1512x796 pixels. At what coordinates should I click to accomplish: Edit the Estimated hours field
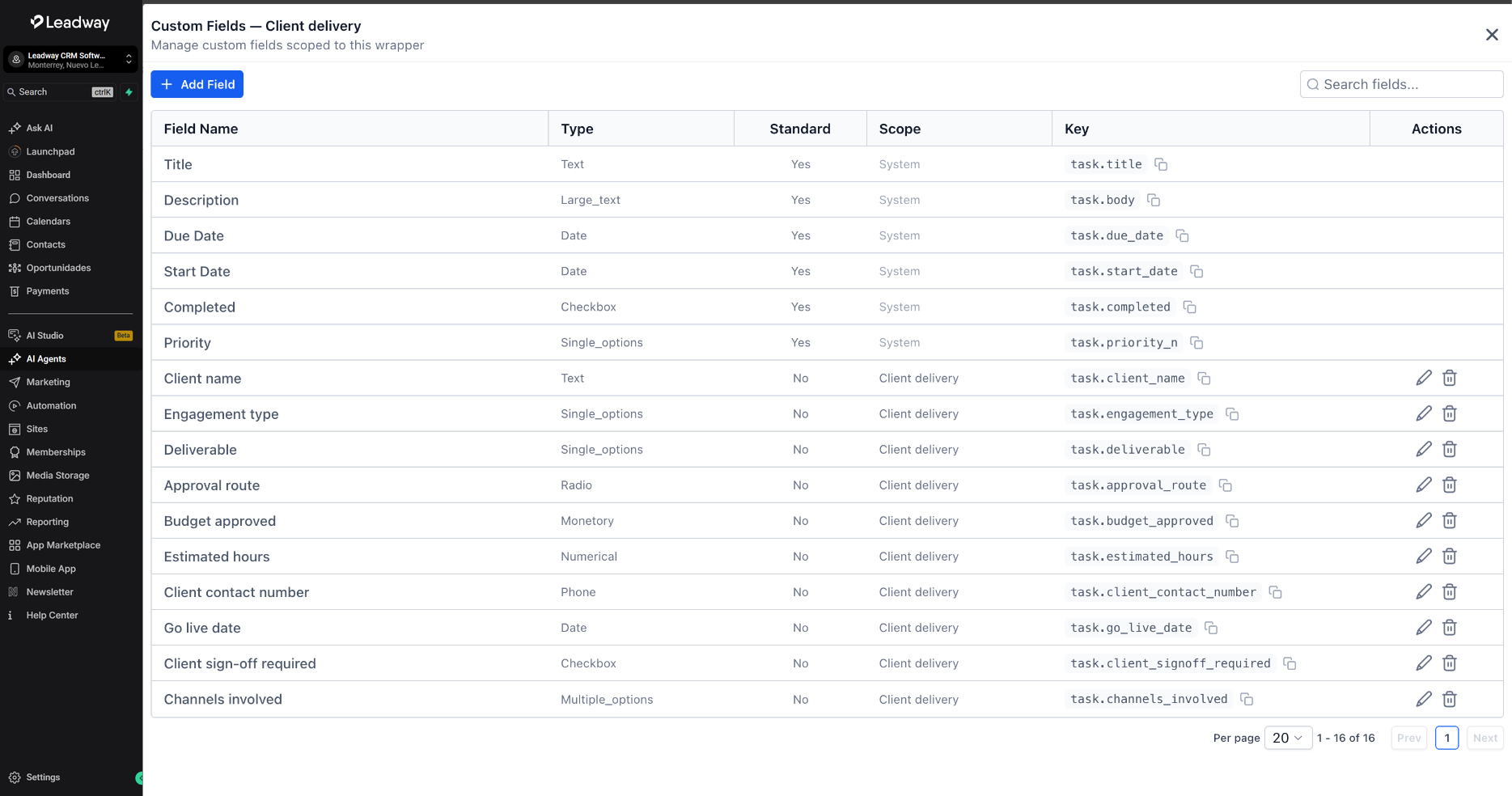[1424, 556]
